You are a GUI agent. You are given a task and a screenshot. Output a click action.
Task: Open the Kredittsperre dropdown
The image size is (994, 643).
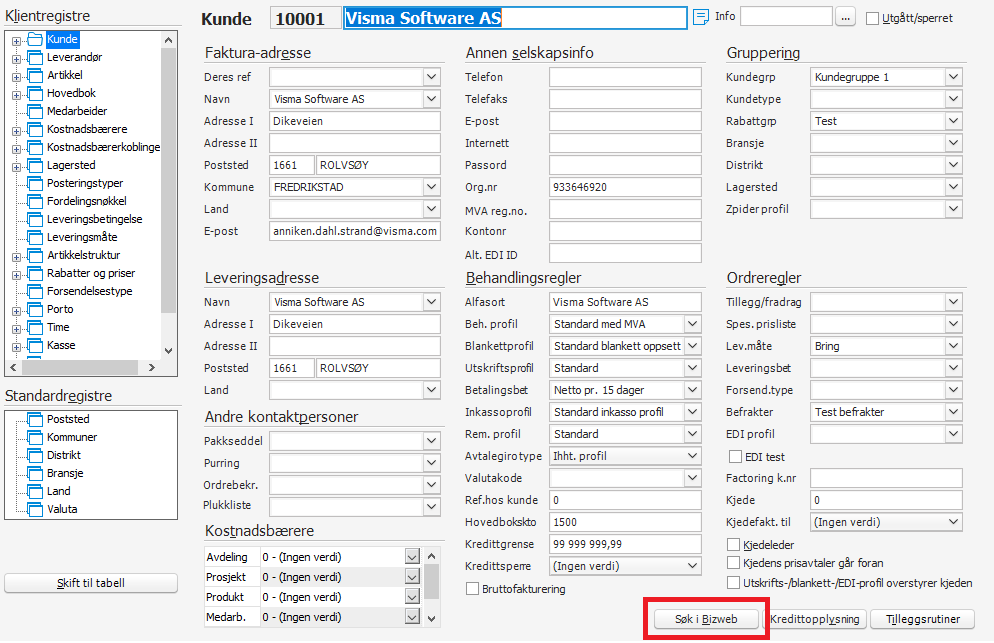[693, 566]
